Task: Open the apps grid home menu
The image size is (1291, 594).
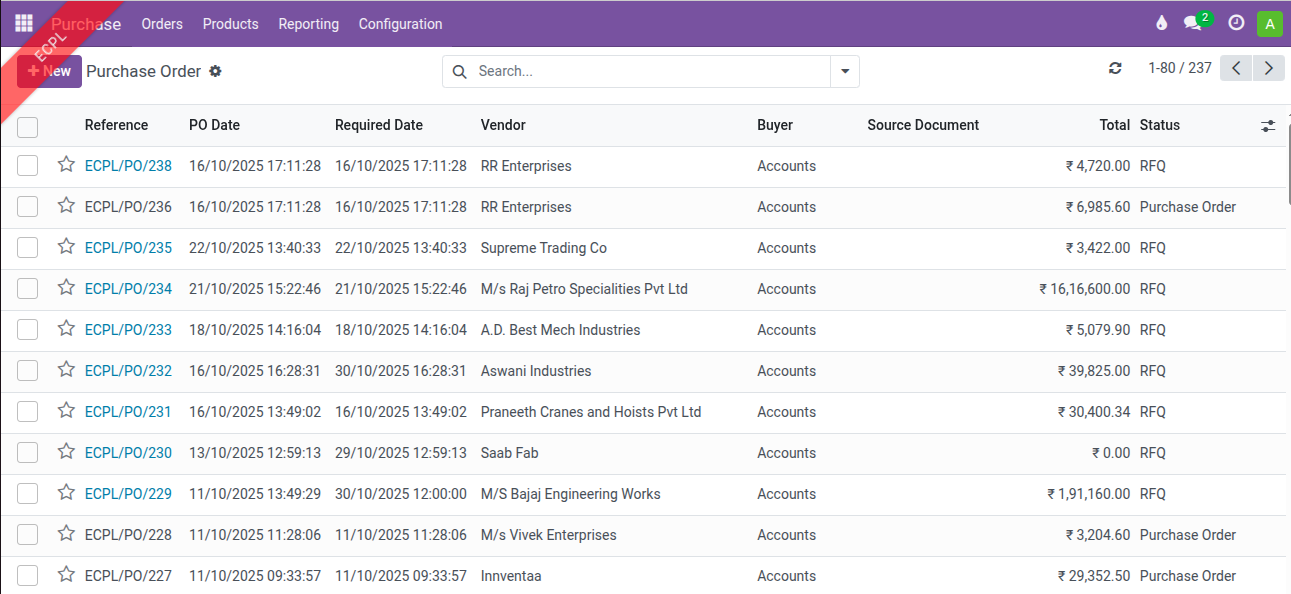Action: click(24, 23)
